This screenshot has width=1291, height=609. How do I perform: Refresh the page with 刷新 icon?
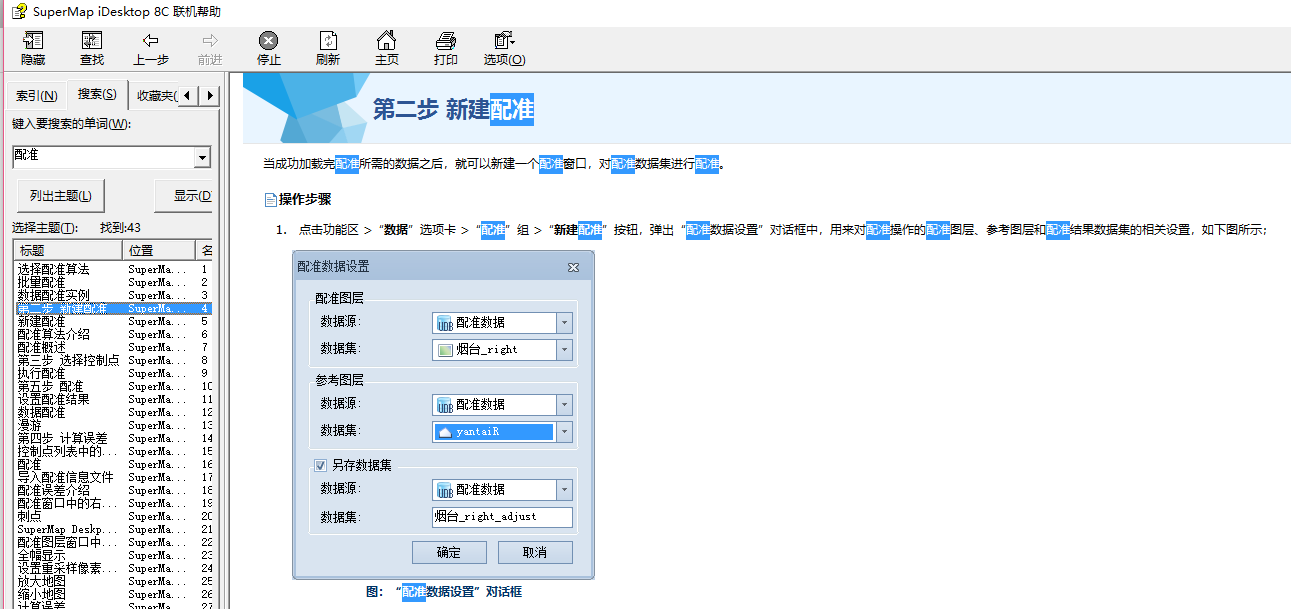click(x=328, y=41)
